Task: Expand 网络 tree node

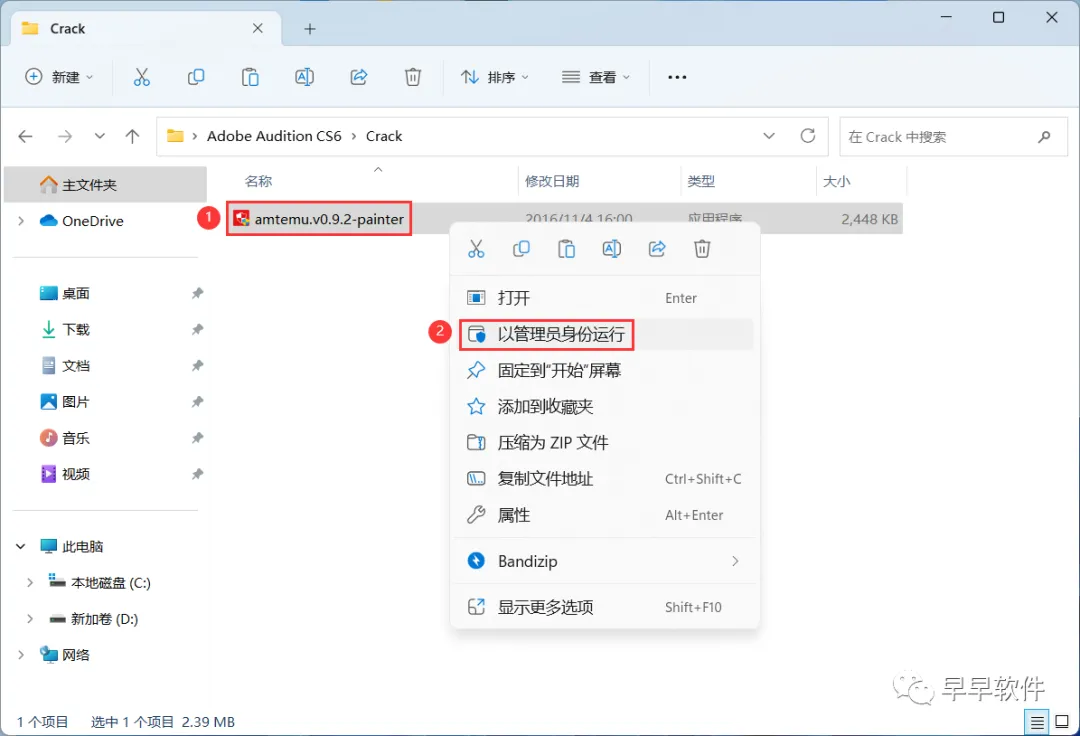Action: coord(21,655)
